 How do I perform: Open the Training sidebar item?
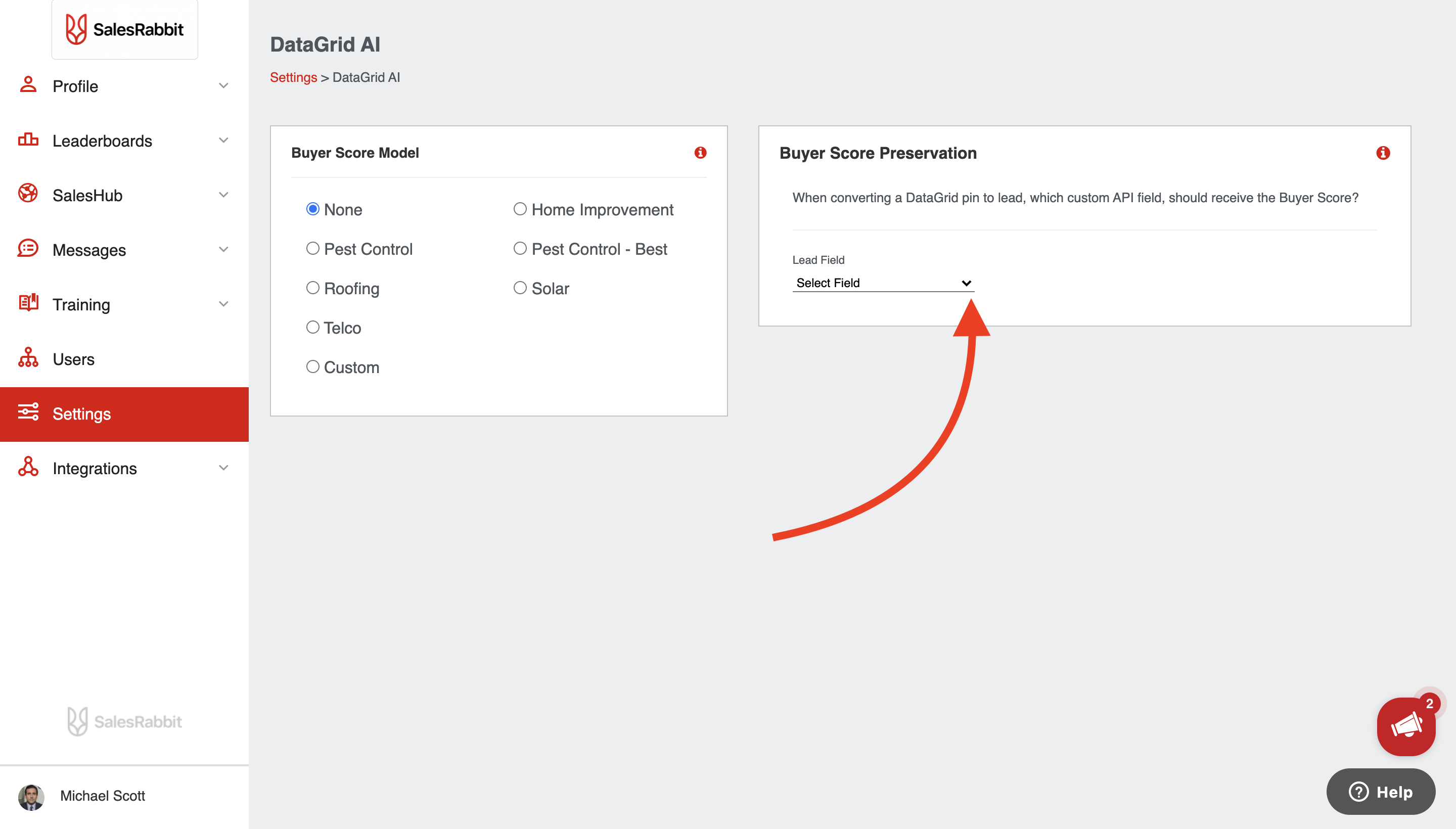point(124,305)
